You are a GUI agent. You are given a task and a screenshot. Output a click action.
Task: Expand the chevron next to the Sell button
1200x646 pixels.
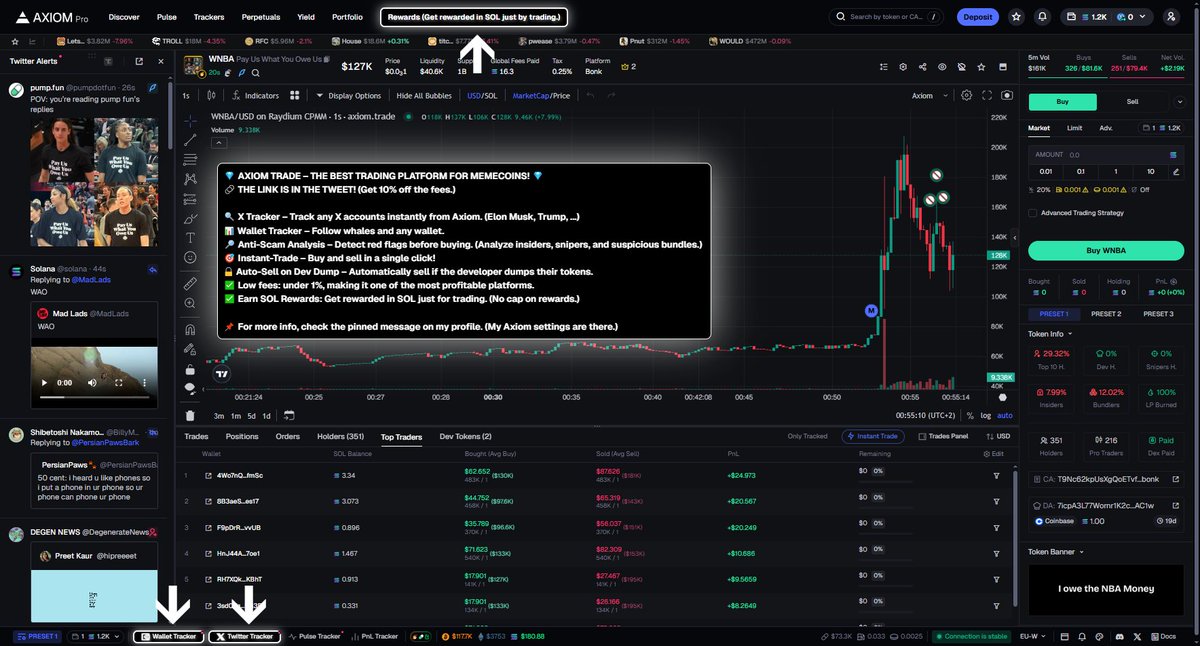pyautogui.click(x=1179, y=102)
